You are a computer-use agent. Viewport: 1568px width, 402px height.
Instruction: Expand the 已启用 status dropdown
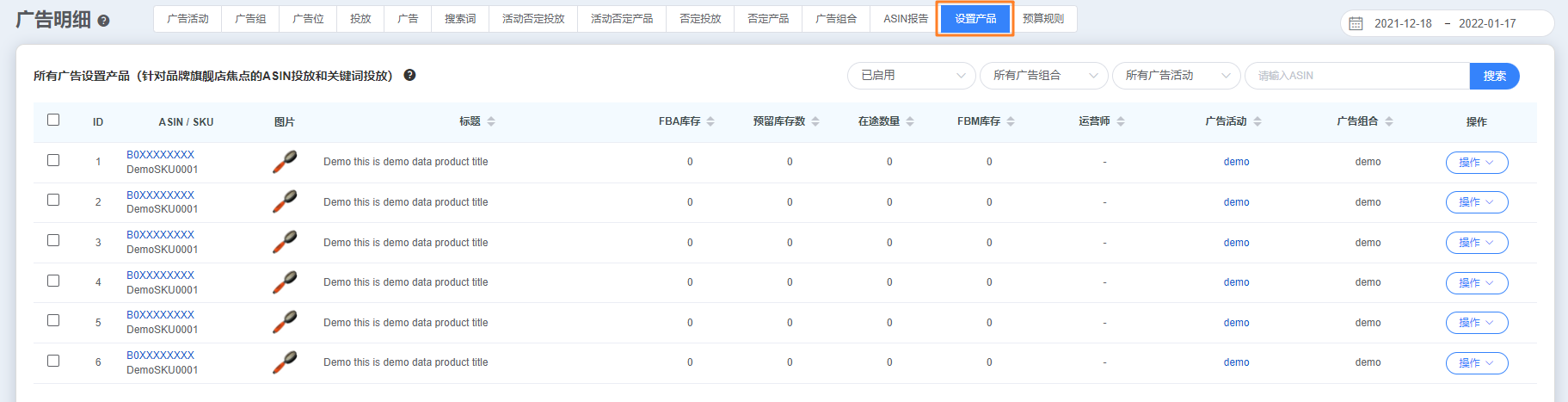point(911,76)
